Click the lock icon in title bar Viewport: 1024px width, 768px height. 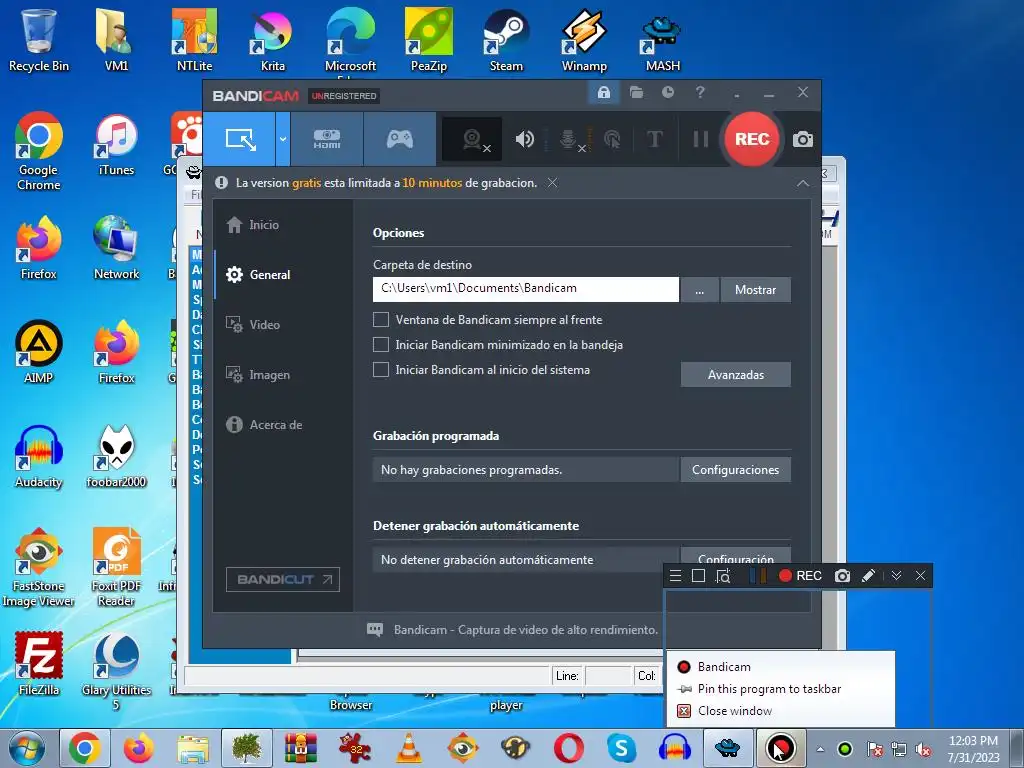pyautogui.click(x=603, y=92)
